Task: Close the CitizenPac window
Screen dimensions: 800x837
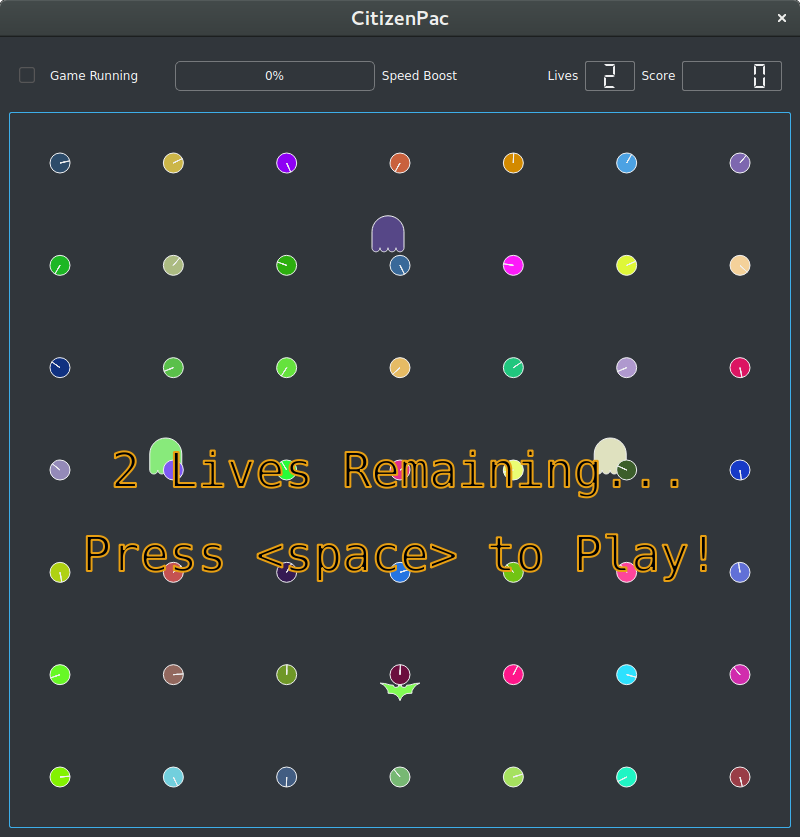Action: [x=781, y=18]
